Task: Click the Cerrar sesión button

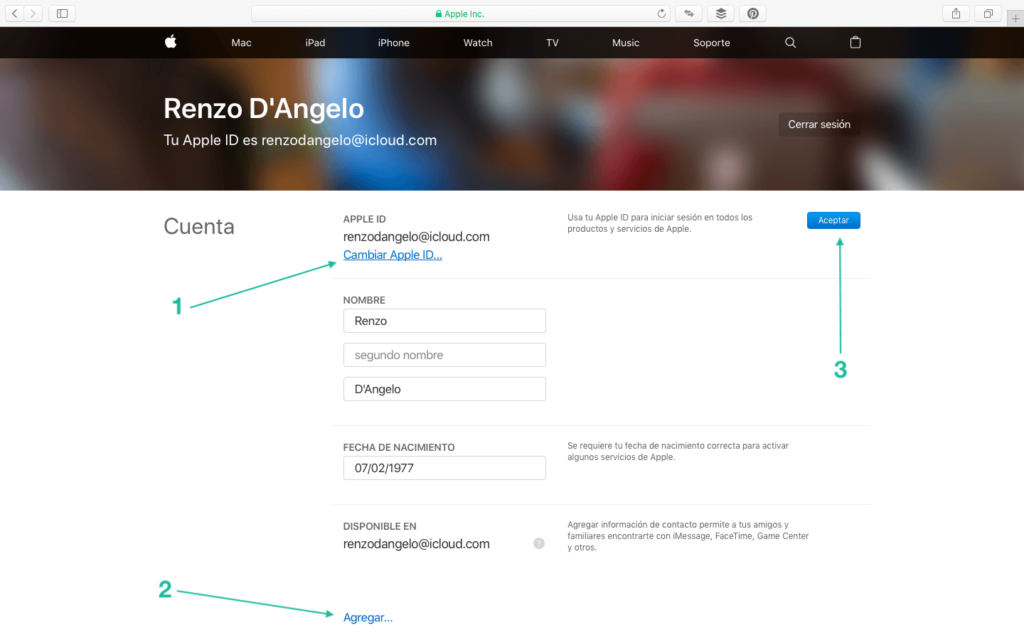Action: (819, 124)
